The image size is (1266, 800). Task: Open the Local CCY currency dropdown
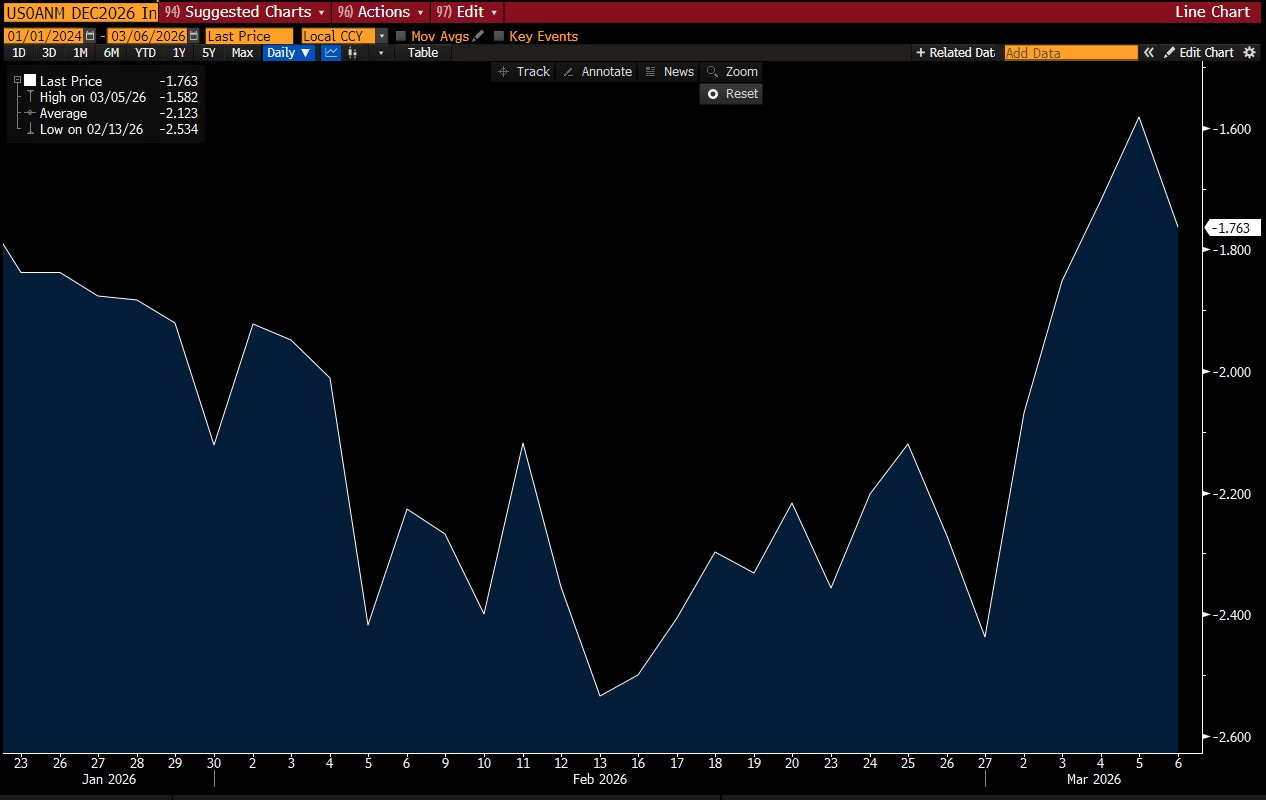pyautogui.click(x=382, y=36)
